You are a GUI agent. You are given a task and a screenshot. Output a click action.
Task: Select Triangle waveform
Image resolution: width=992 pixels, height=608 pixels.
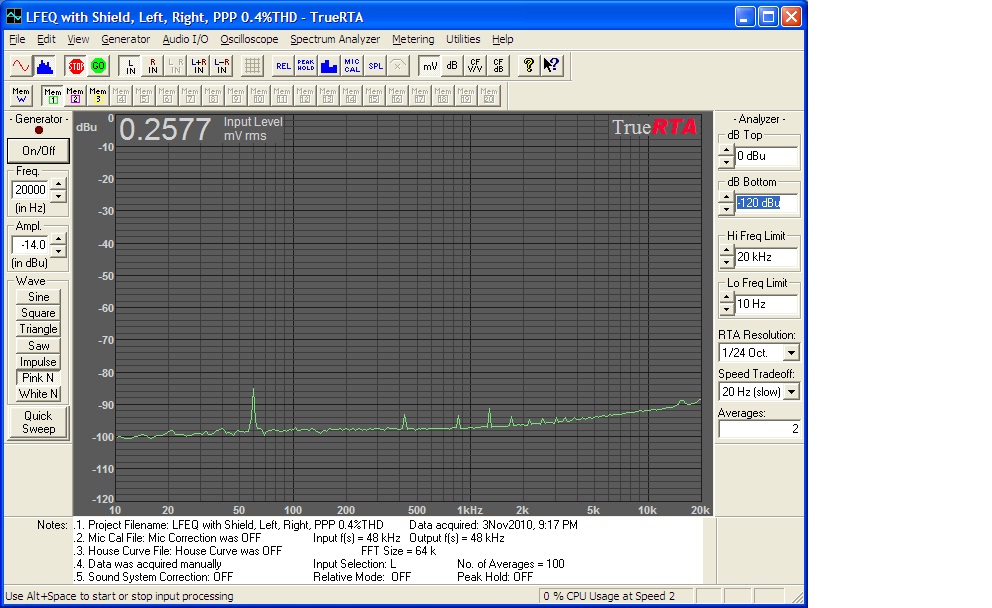click(x=38, y=329)
